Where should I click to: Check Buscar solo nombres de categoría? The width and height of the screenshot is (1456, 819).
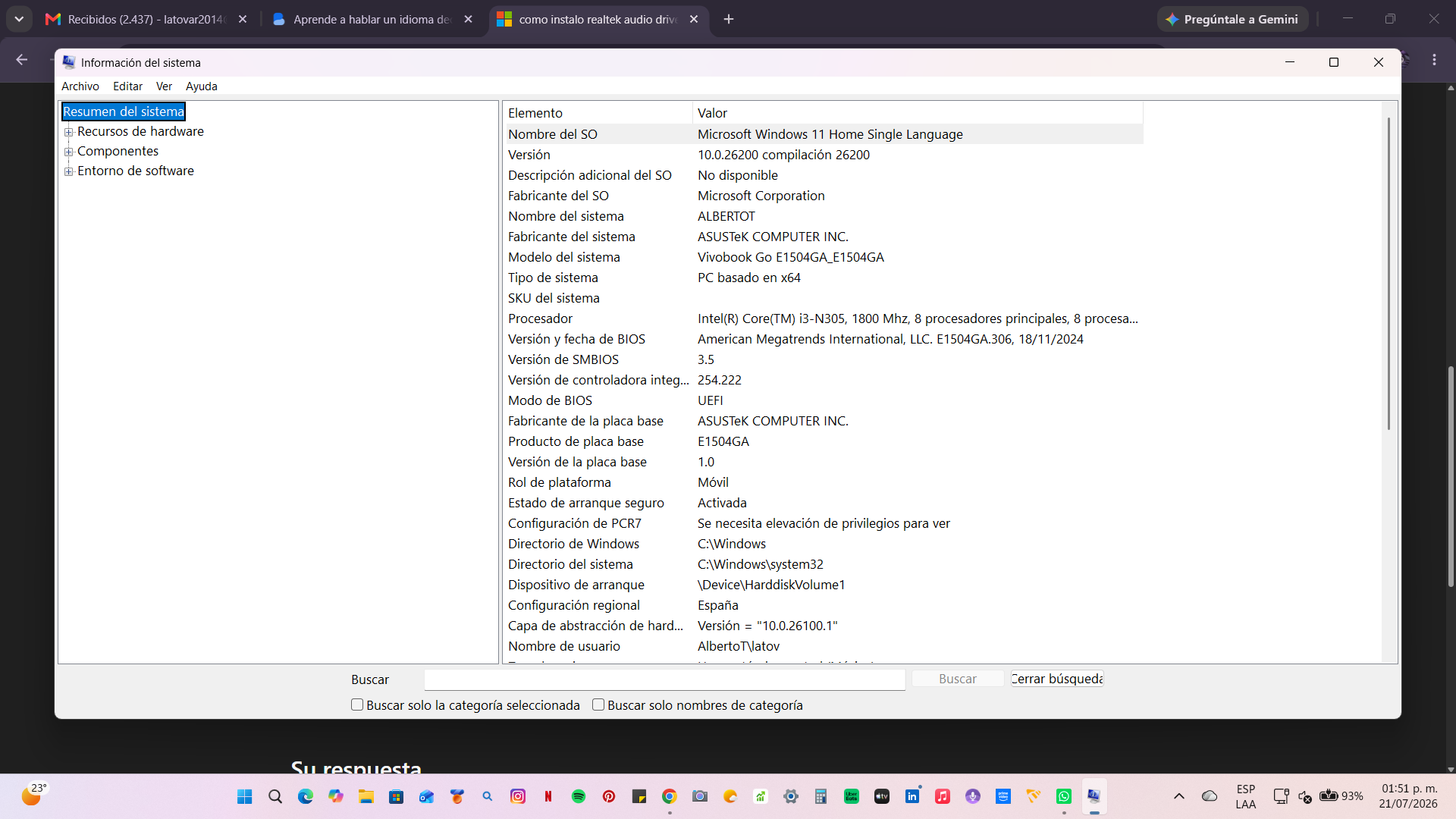598,704
